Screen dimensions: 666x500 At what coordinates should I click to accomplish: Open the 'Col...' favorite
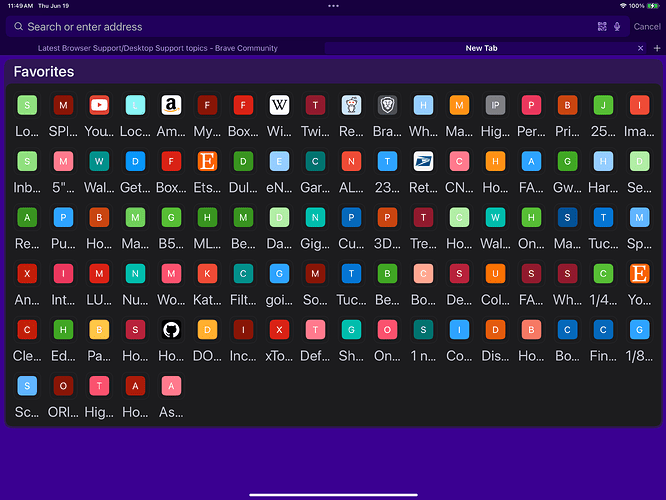(495, 274)
